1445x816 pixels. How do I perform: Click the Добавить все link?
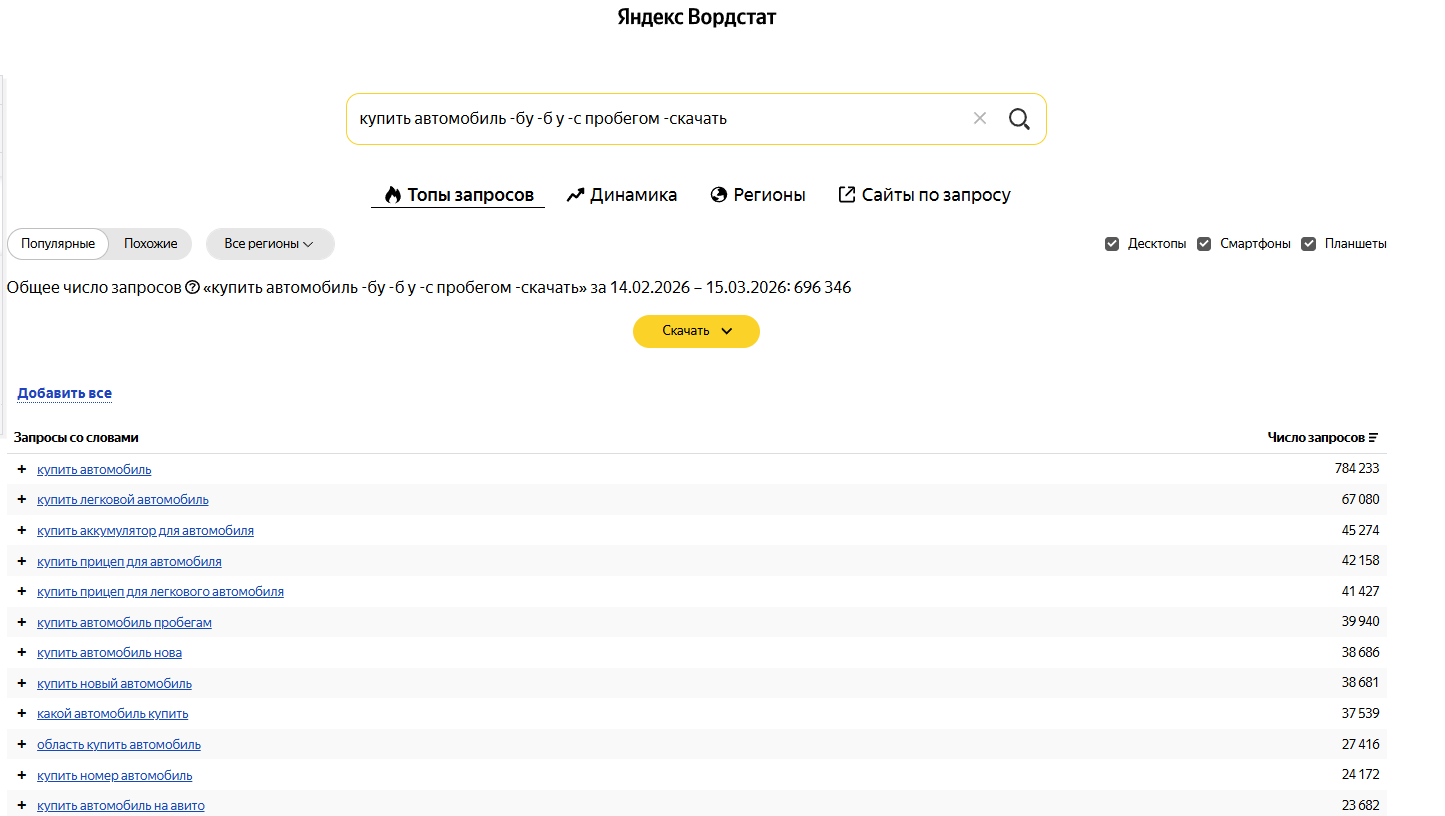(x=64, y=393)
